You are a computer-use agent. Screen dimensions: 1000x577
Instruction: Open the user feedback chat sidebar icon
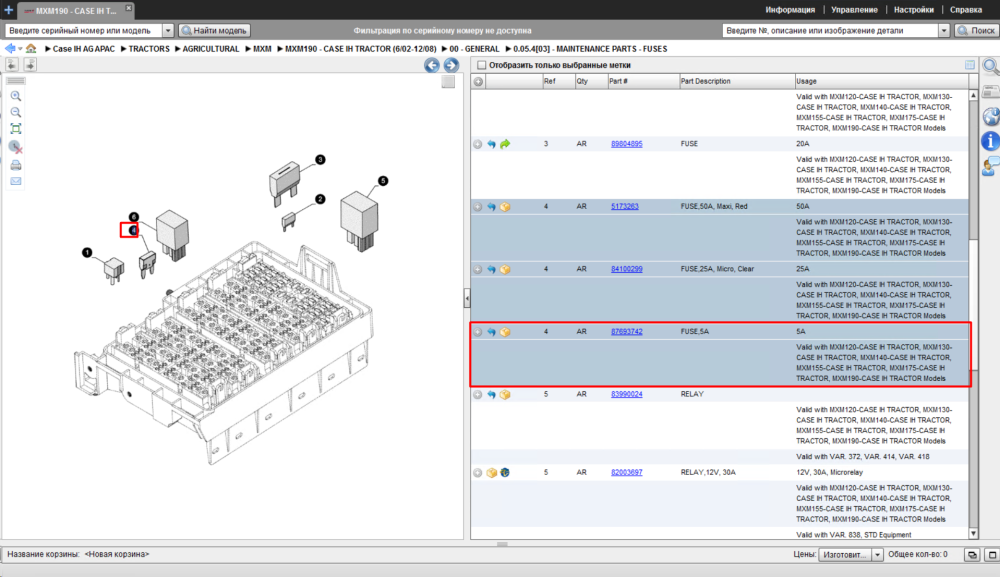(x=990, y=167)
